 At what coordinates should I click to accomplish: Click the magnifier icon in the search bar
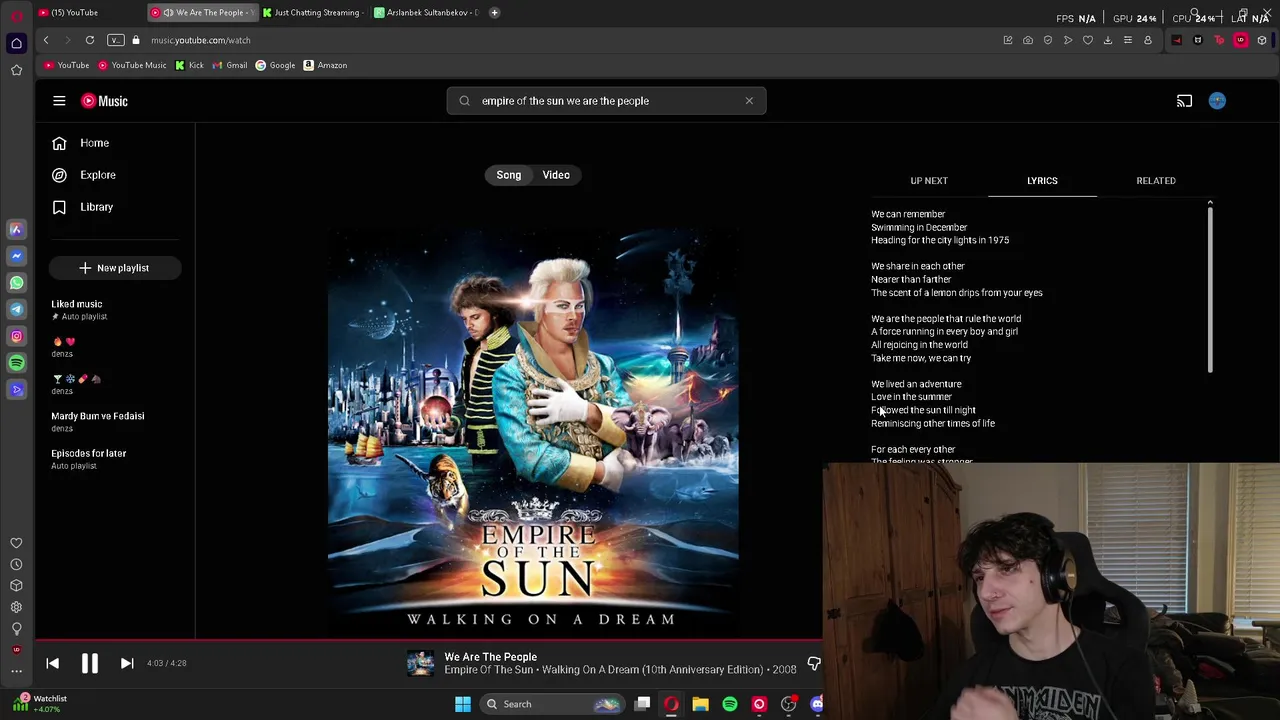464,101
